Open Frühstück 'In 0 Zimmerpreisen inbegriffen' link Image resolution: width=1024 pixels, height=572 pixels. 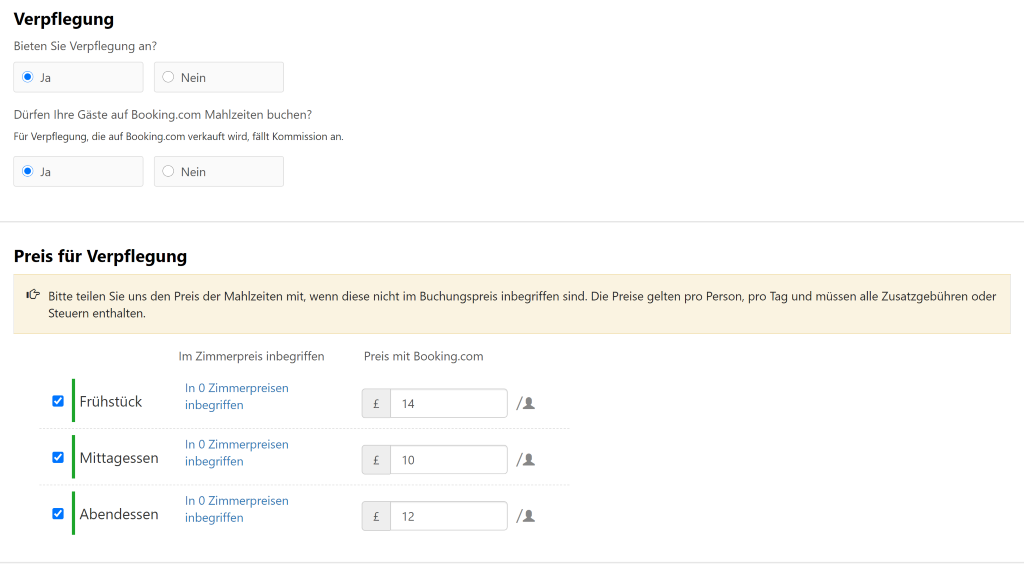pyautogui.click(x=236, y=396)
